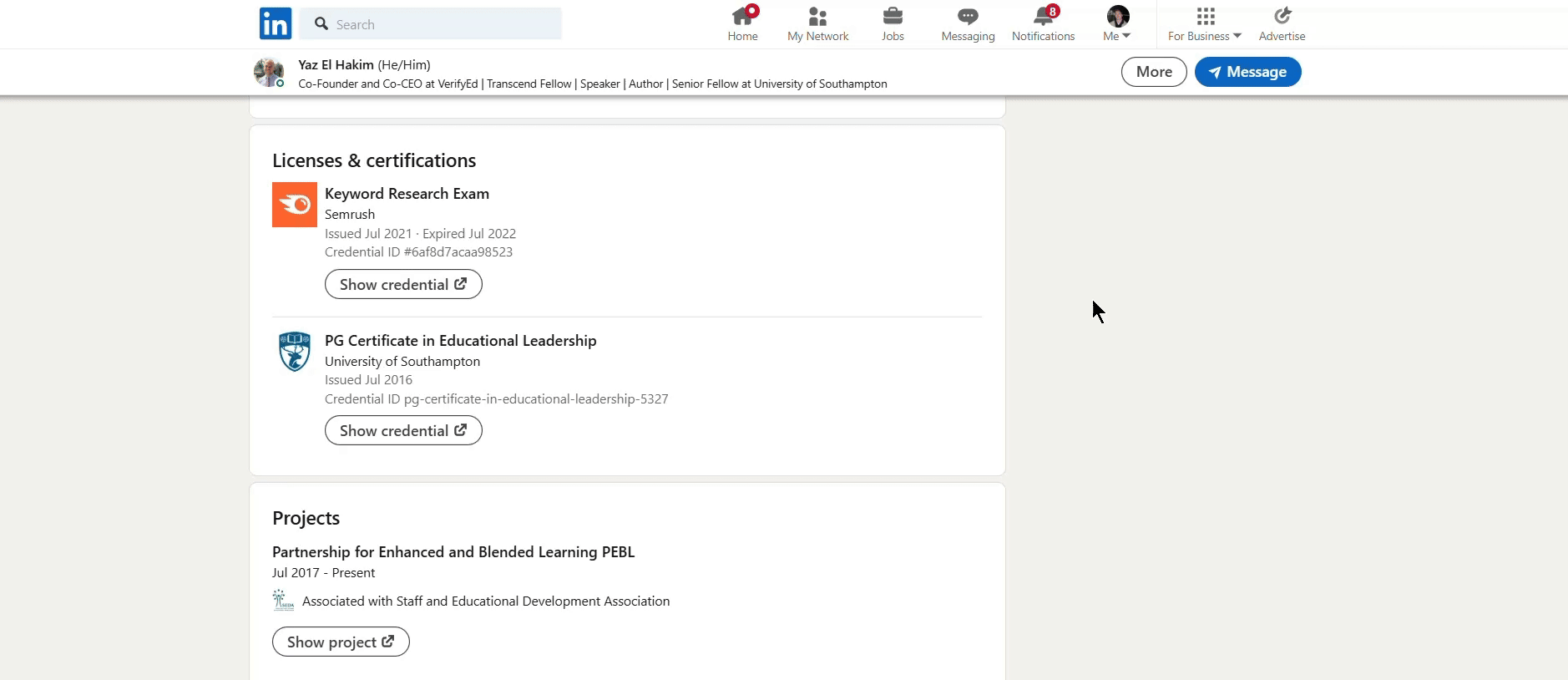Select Credential ID pg-certificate-in-educational-leadership-5327 text
1568x680 pixels.
tap(497, 399)
